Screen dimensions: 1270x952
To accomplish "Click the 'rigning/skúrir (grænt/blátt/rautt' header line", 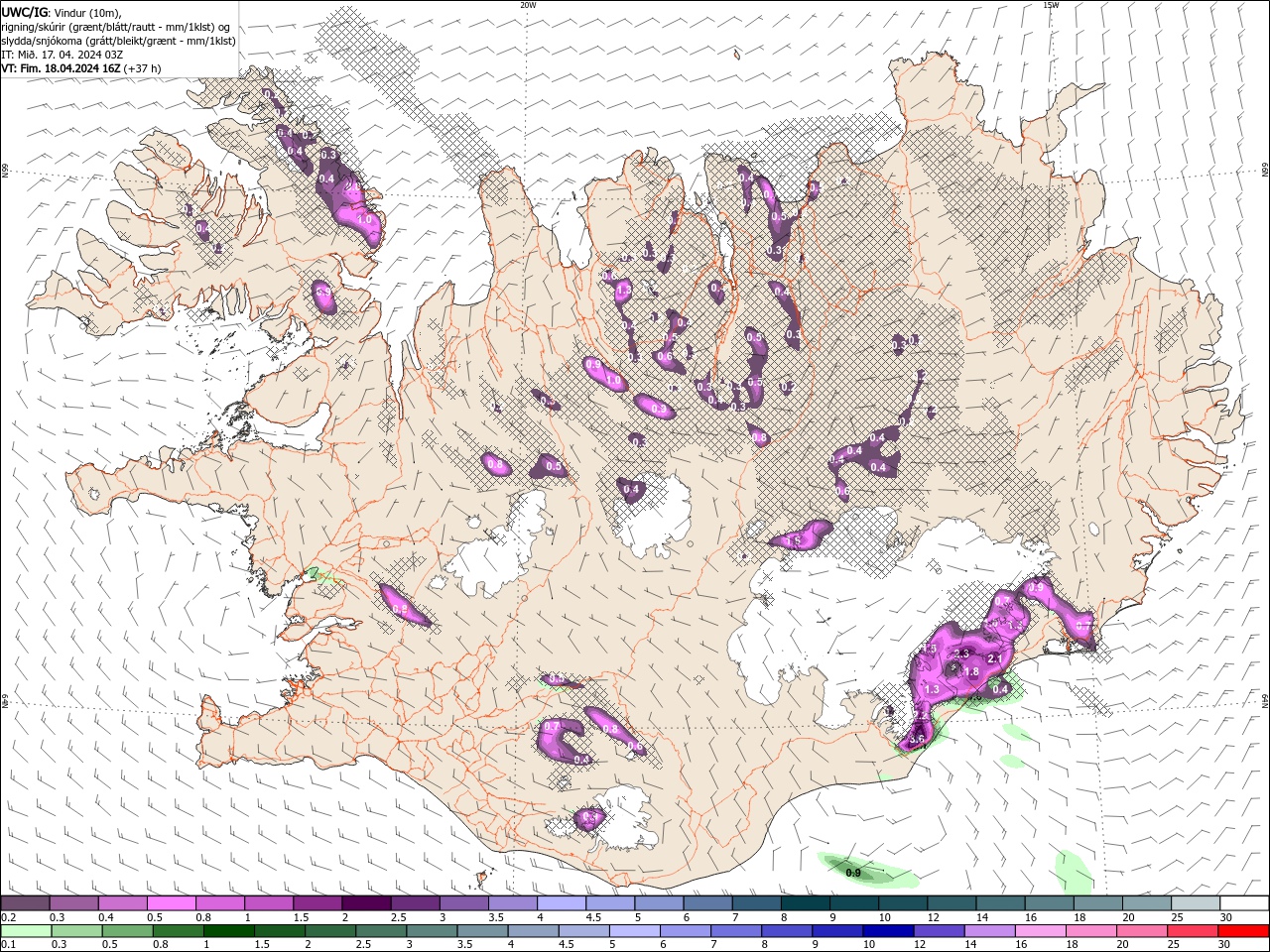I will point(115,27).
